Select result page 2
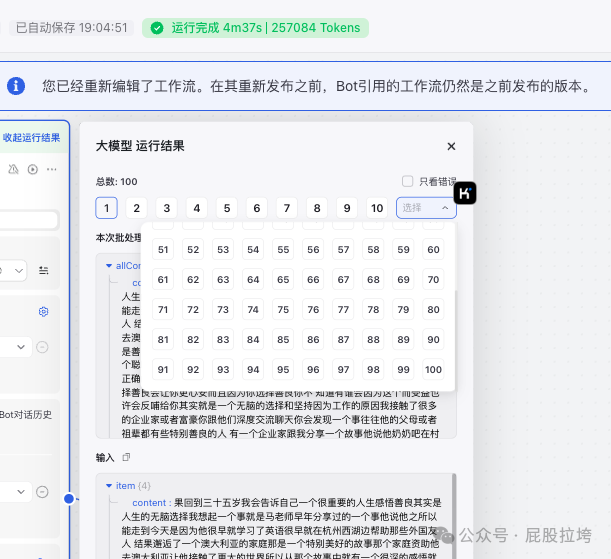 [x=136, y=208]
